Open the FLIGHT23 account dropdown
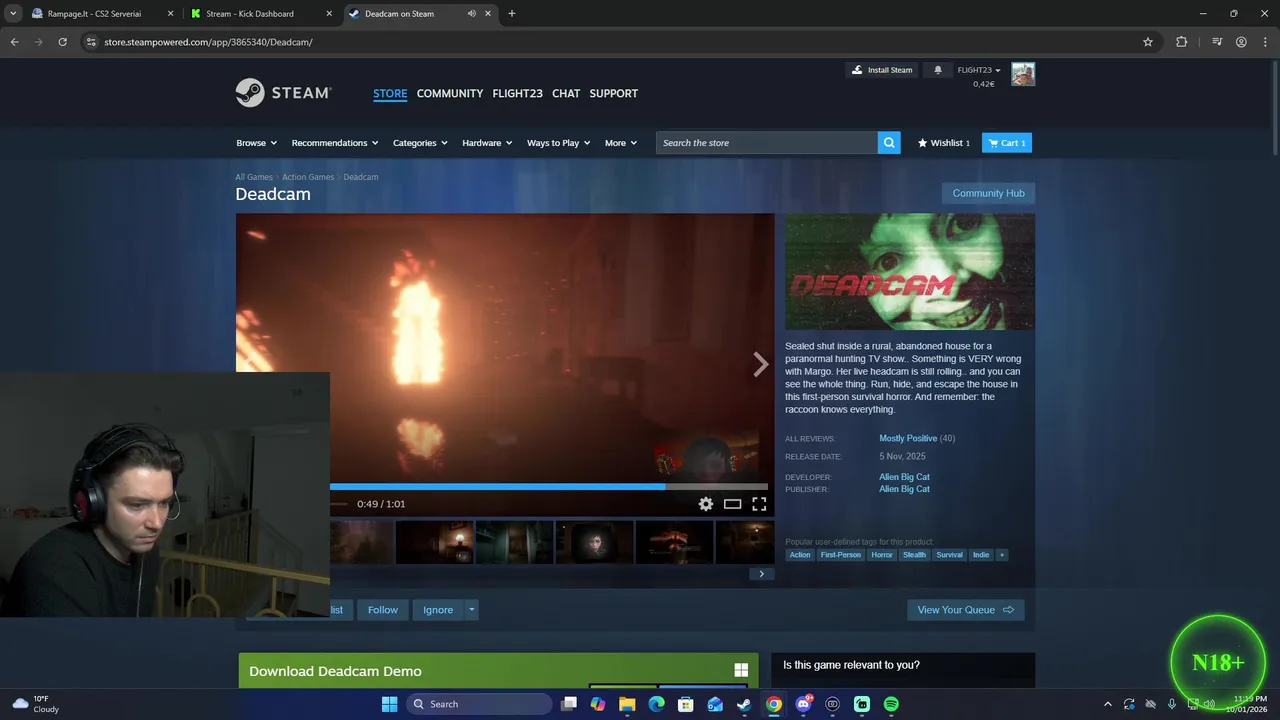1280x720 pixels. coord(979,70)
